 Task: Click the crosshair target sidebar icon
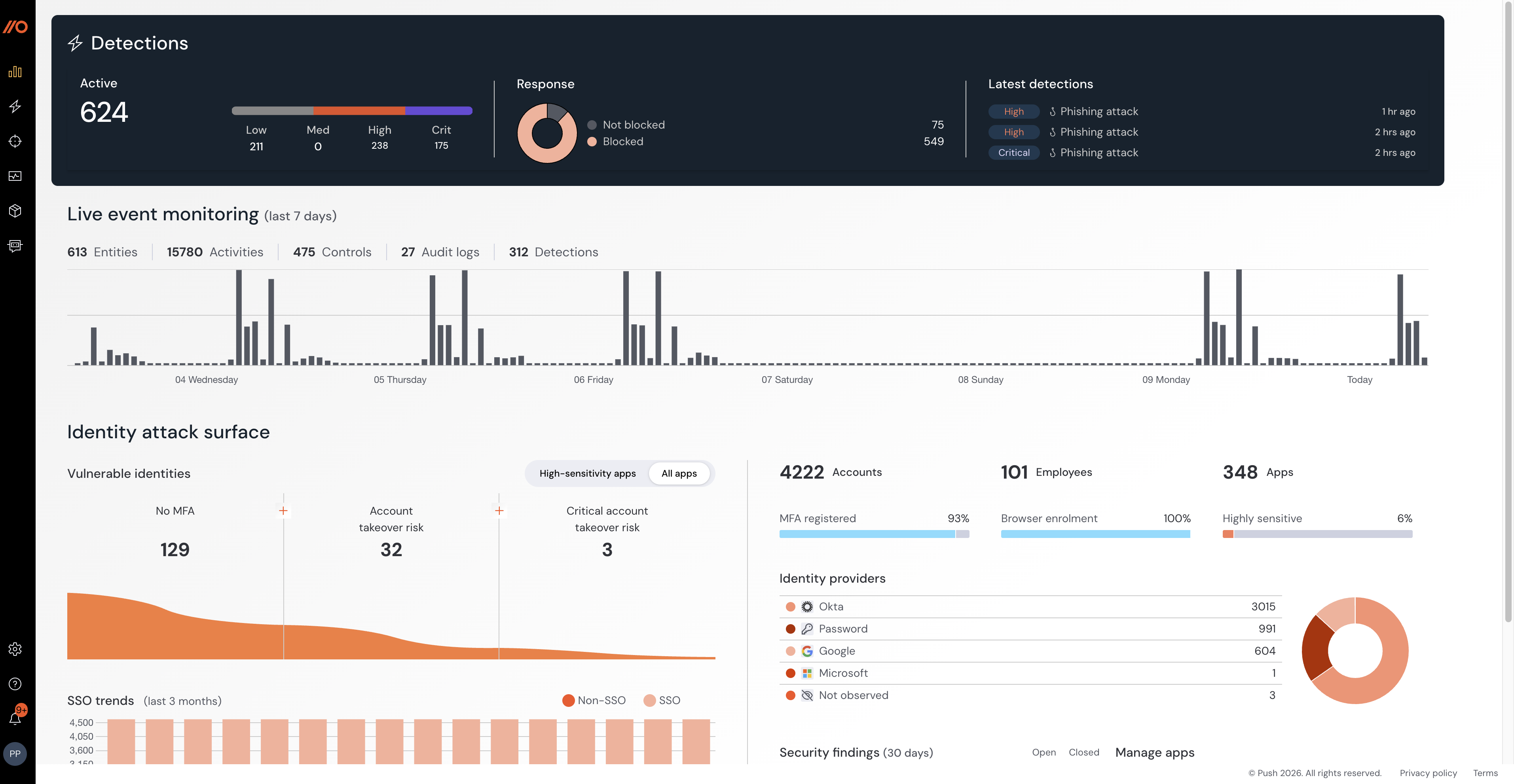tap(15, 141)
